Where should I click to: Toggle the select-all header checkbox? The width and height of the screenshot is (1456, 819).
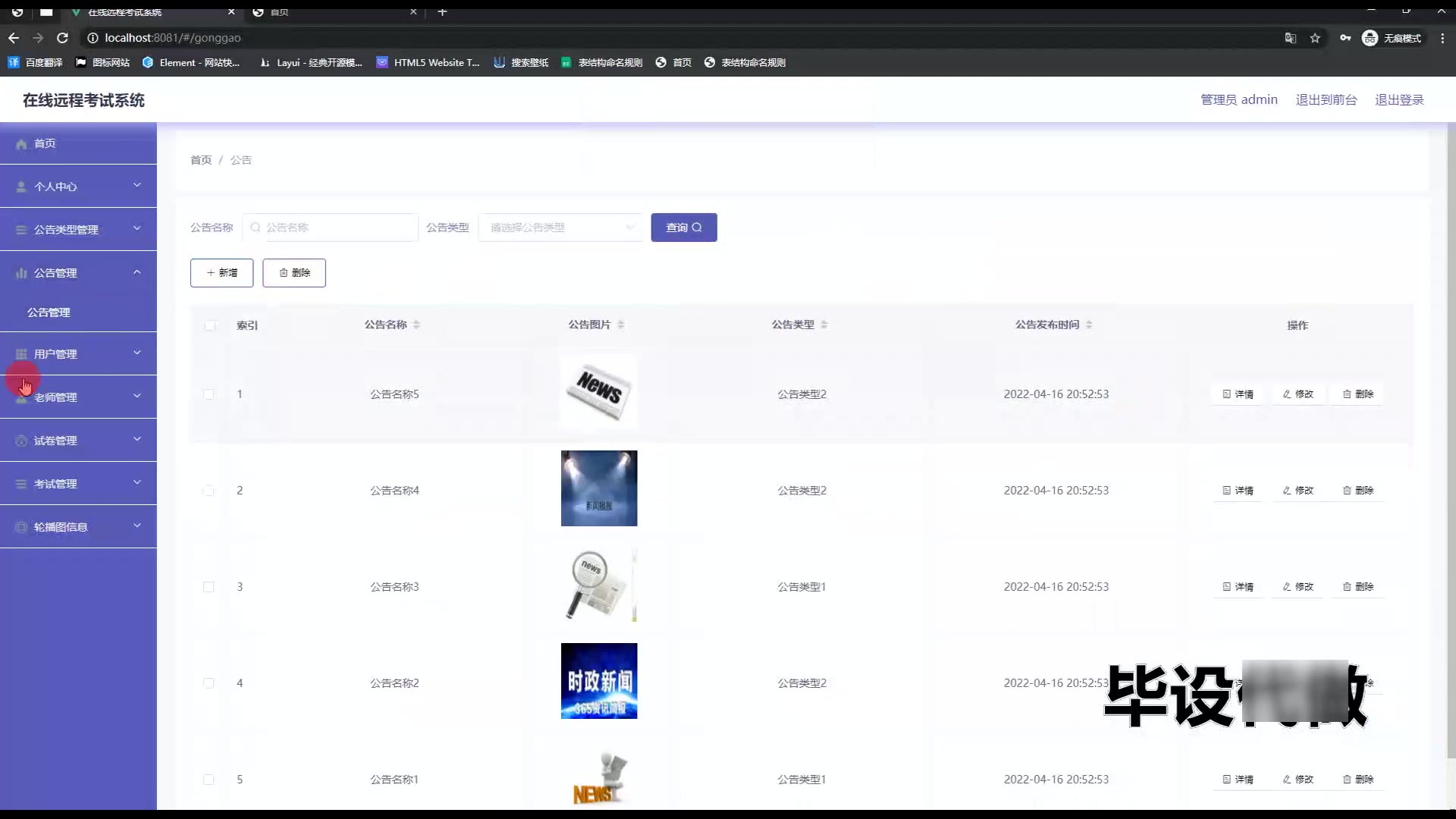pyautogui.click(x=210, y=325)
